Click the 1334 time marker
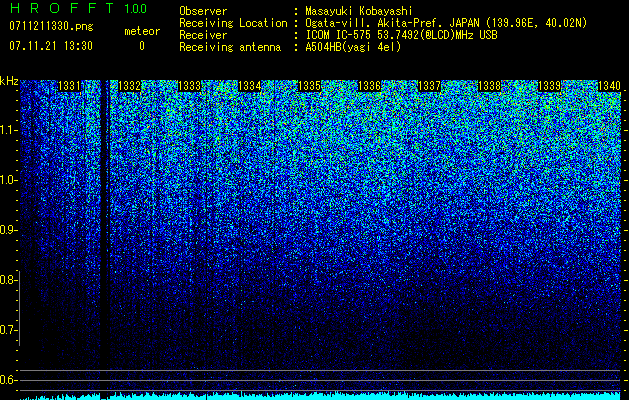 (x=250, y=86)
